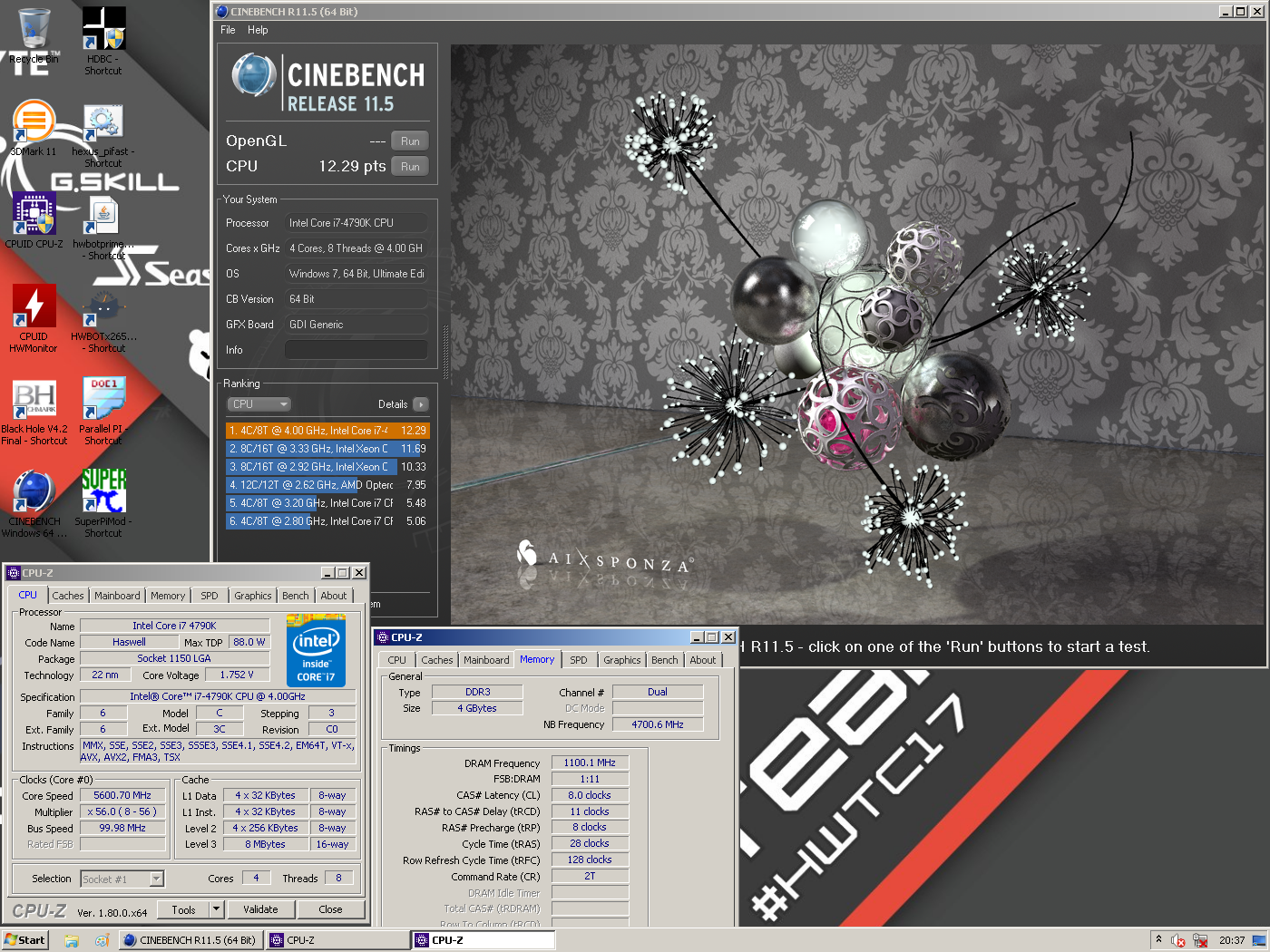
Task: Click the Close button at CPU-Z bottom
Action: [331, 909]
